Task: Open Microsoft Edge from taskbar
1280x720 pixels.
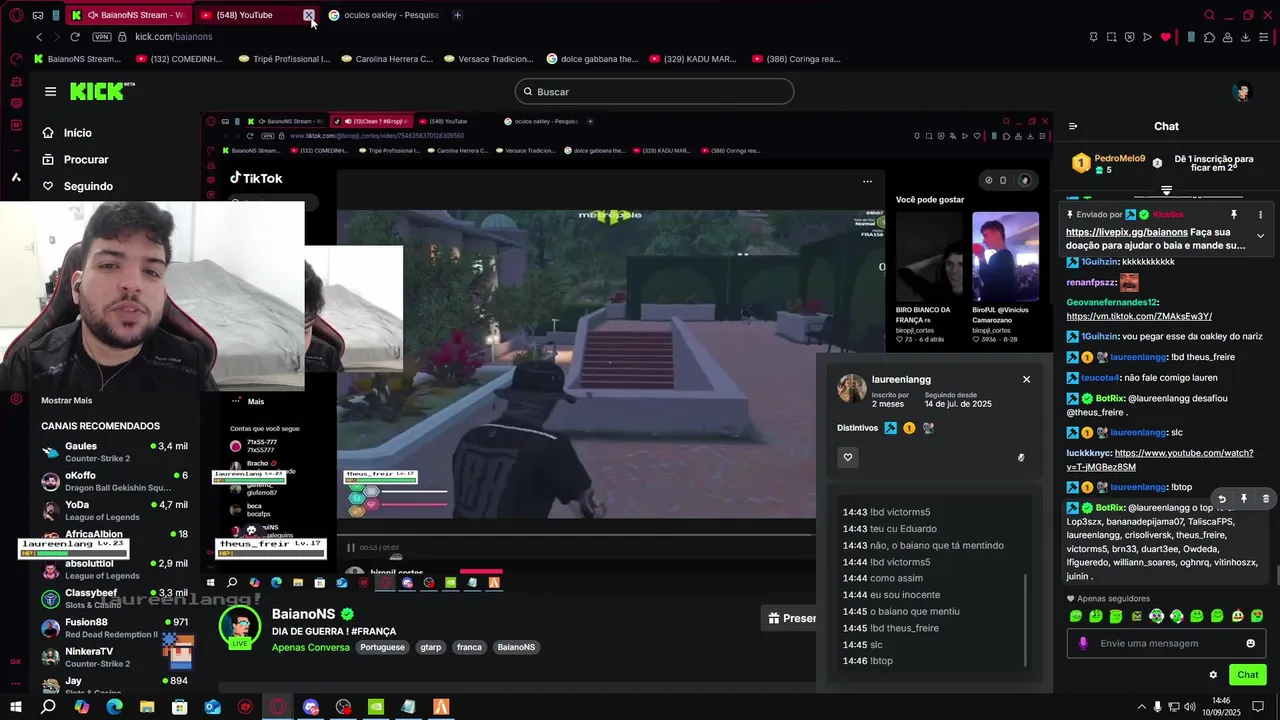Action: tap(114, 707)
